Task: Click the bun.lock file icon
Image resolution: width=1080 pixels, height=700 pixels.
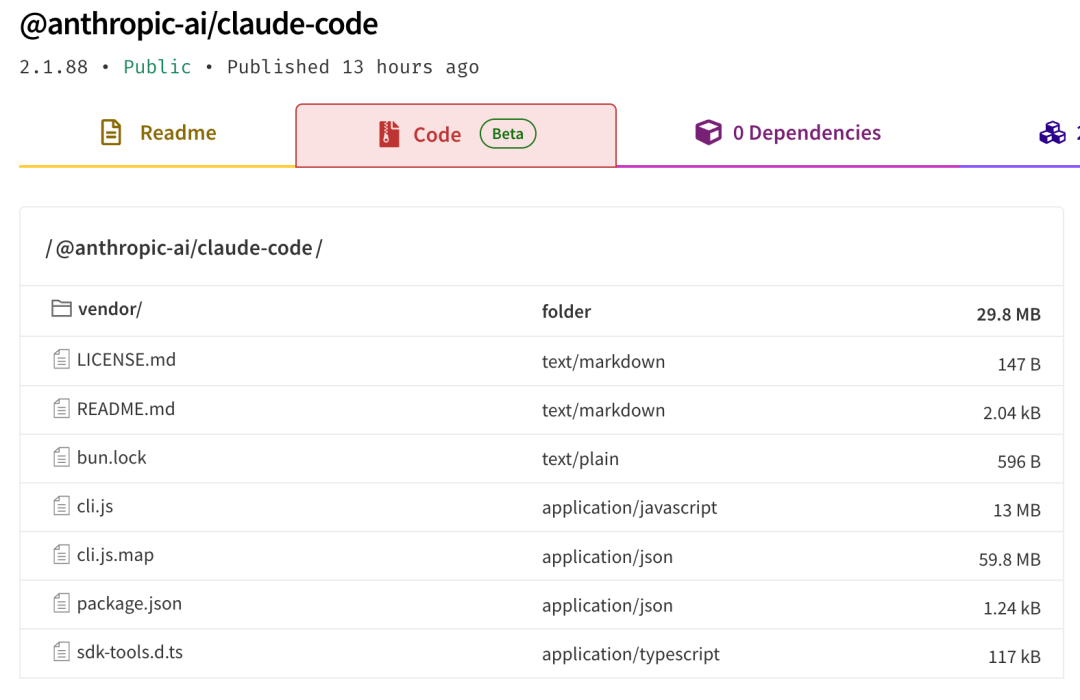Action: (x=62, y=458)
